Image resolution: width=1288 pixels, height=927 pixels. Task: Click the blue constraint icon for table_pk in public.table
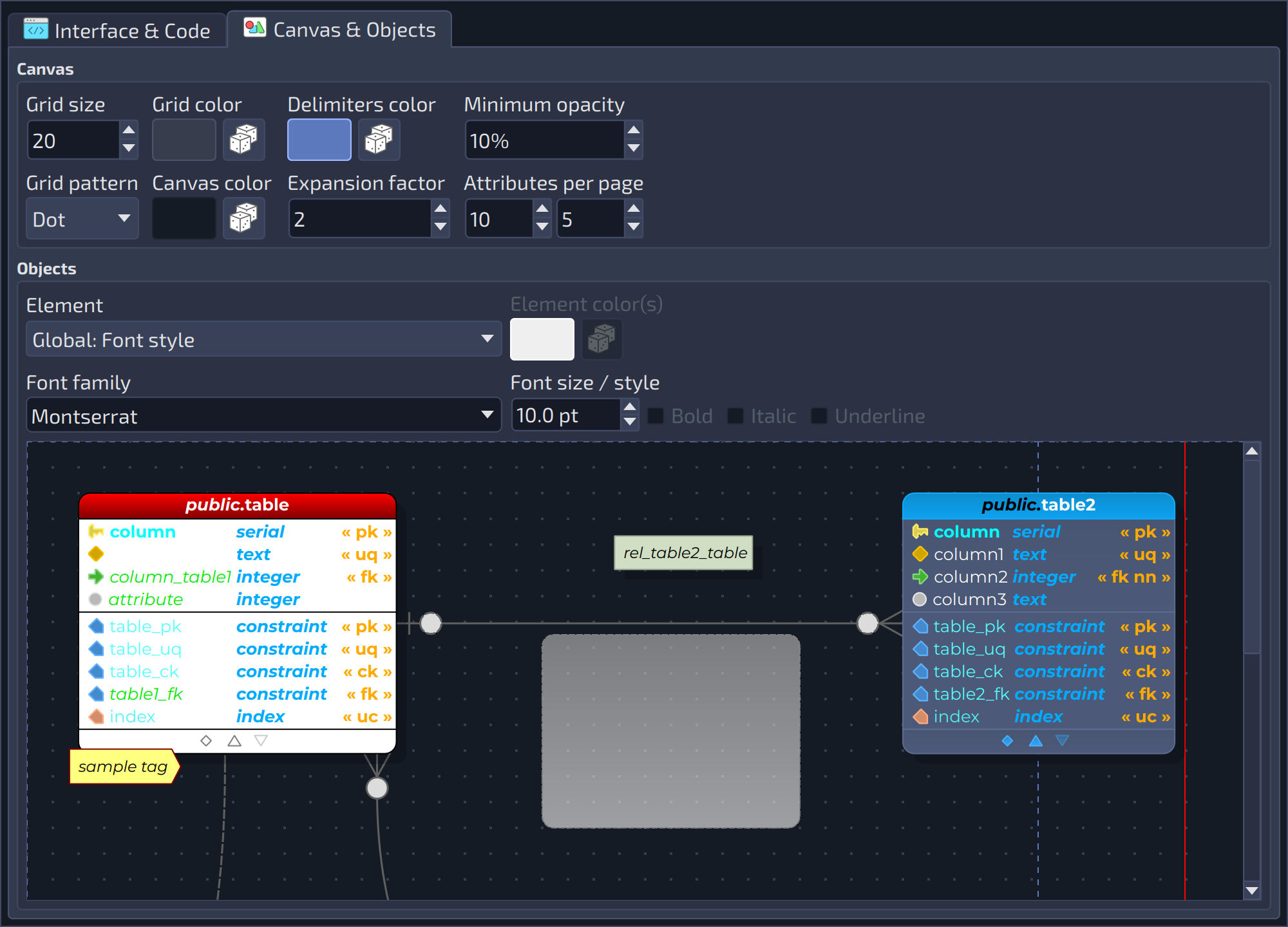(96, 626)
